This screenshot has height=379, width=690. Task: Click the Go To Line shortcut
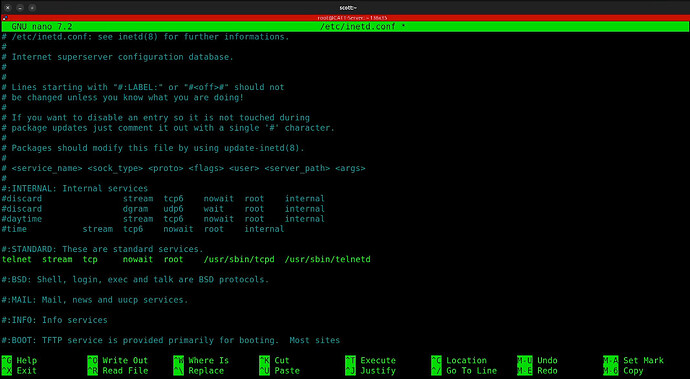tap(464, 371)
